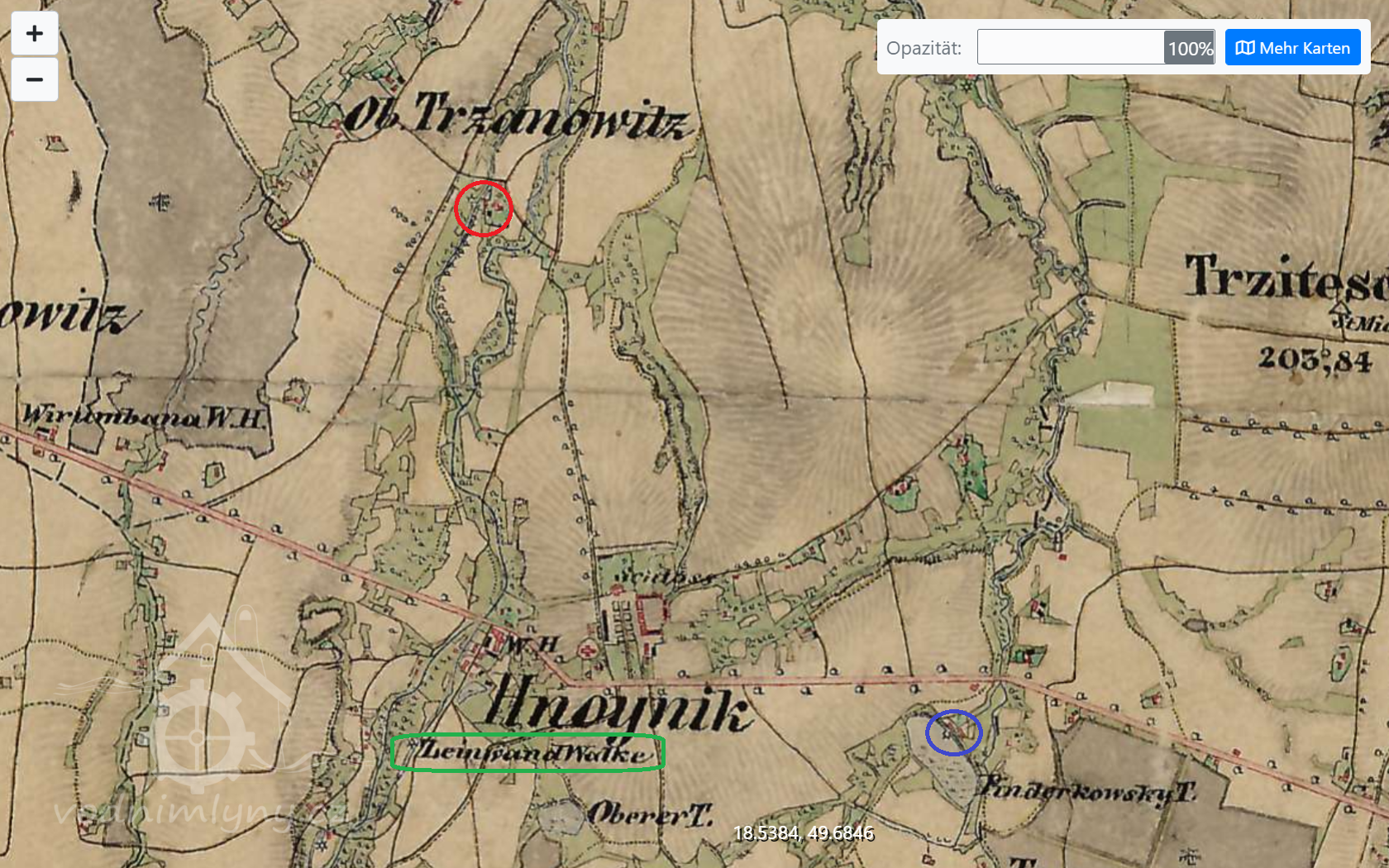Open the Mehr Karten maps button
This screenshot has width=1389, height=868.
[x=1292, y=48]
